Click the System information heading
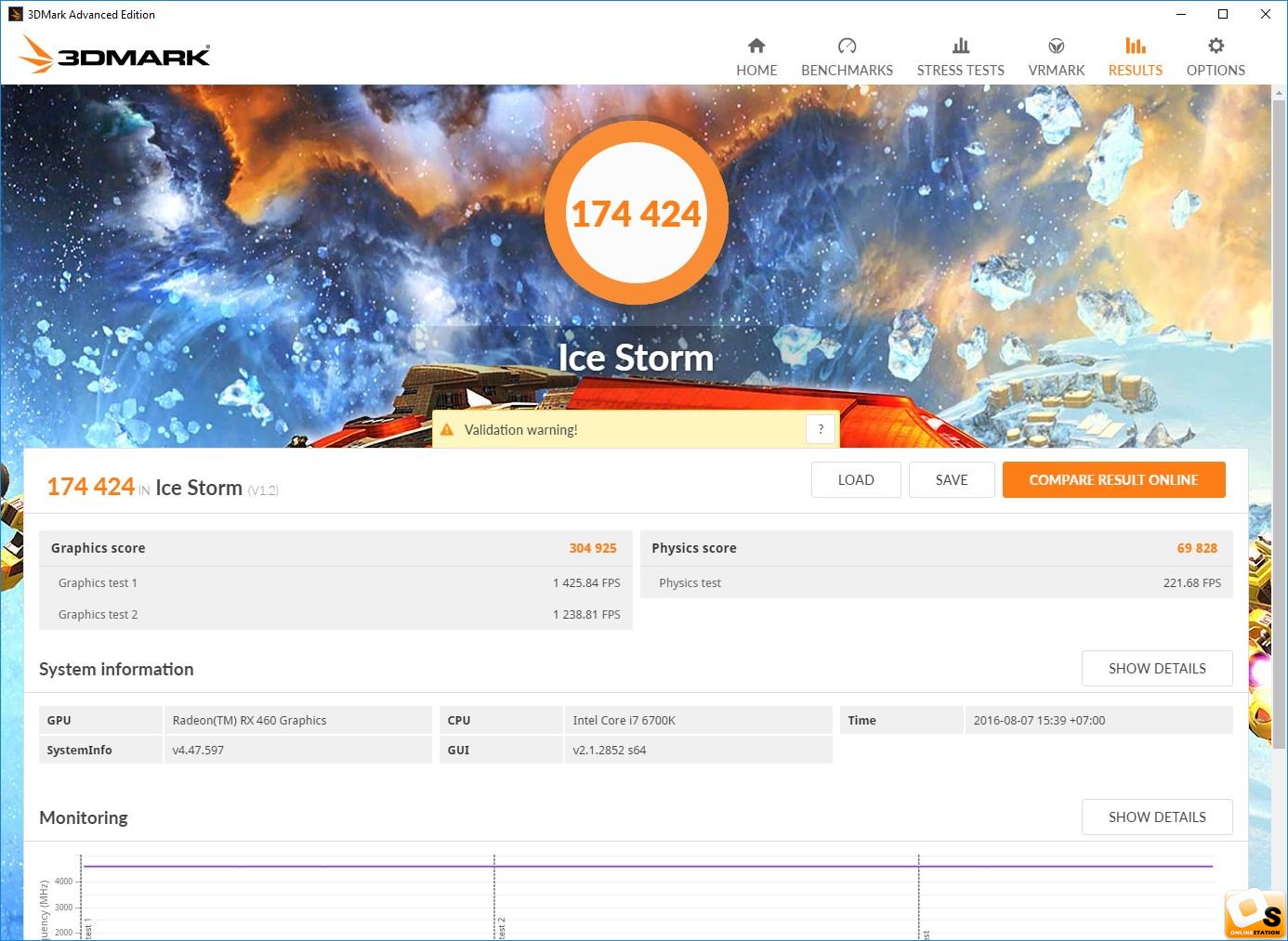 (116, 670)
